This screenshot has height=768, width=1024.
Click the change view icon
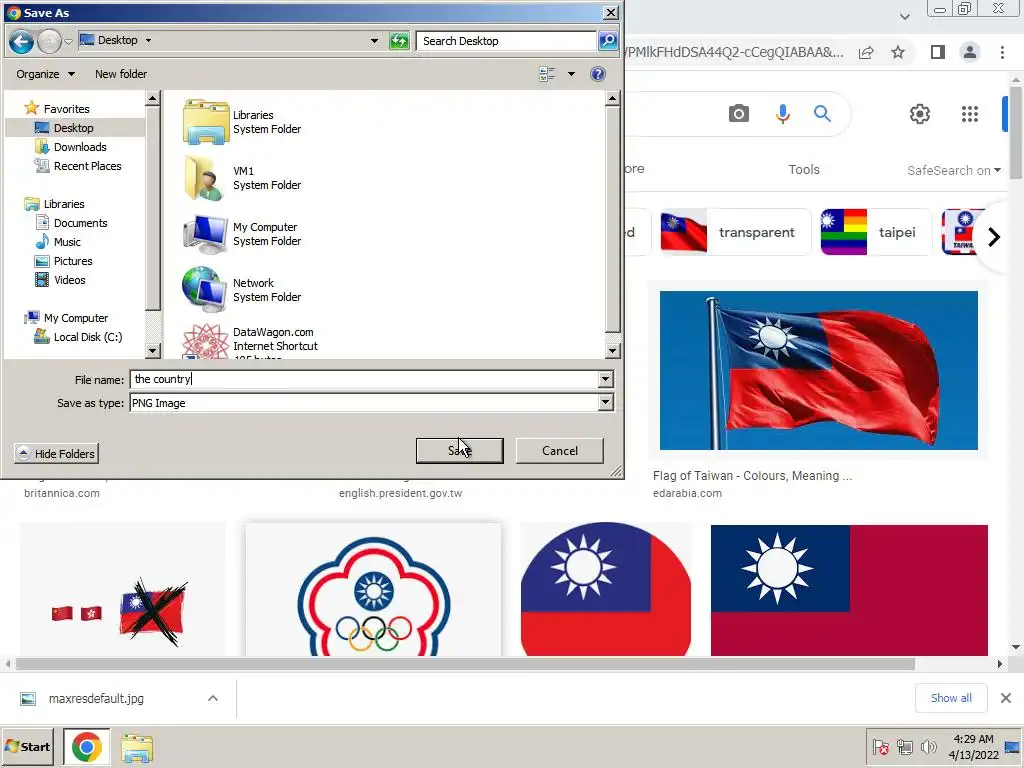(x=547, y=74)
